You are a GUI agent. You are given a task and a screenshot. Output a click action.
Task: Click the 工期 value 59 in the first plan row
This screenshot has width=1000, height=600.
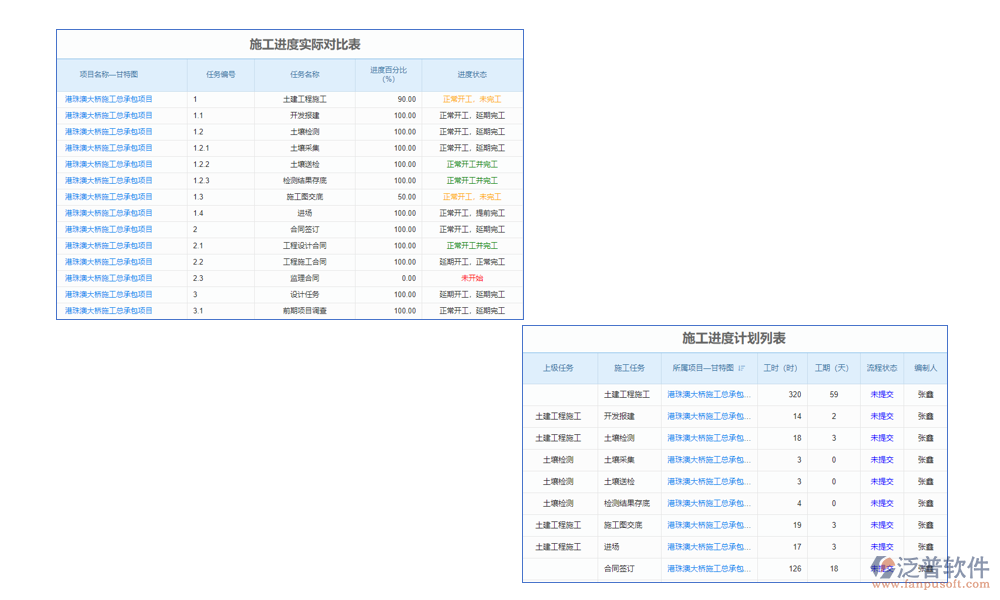pyautogui.click(x=833, y=394)
